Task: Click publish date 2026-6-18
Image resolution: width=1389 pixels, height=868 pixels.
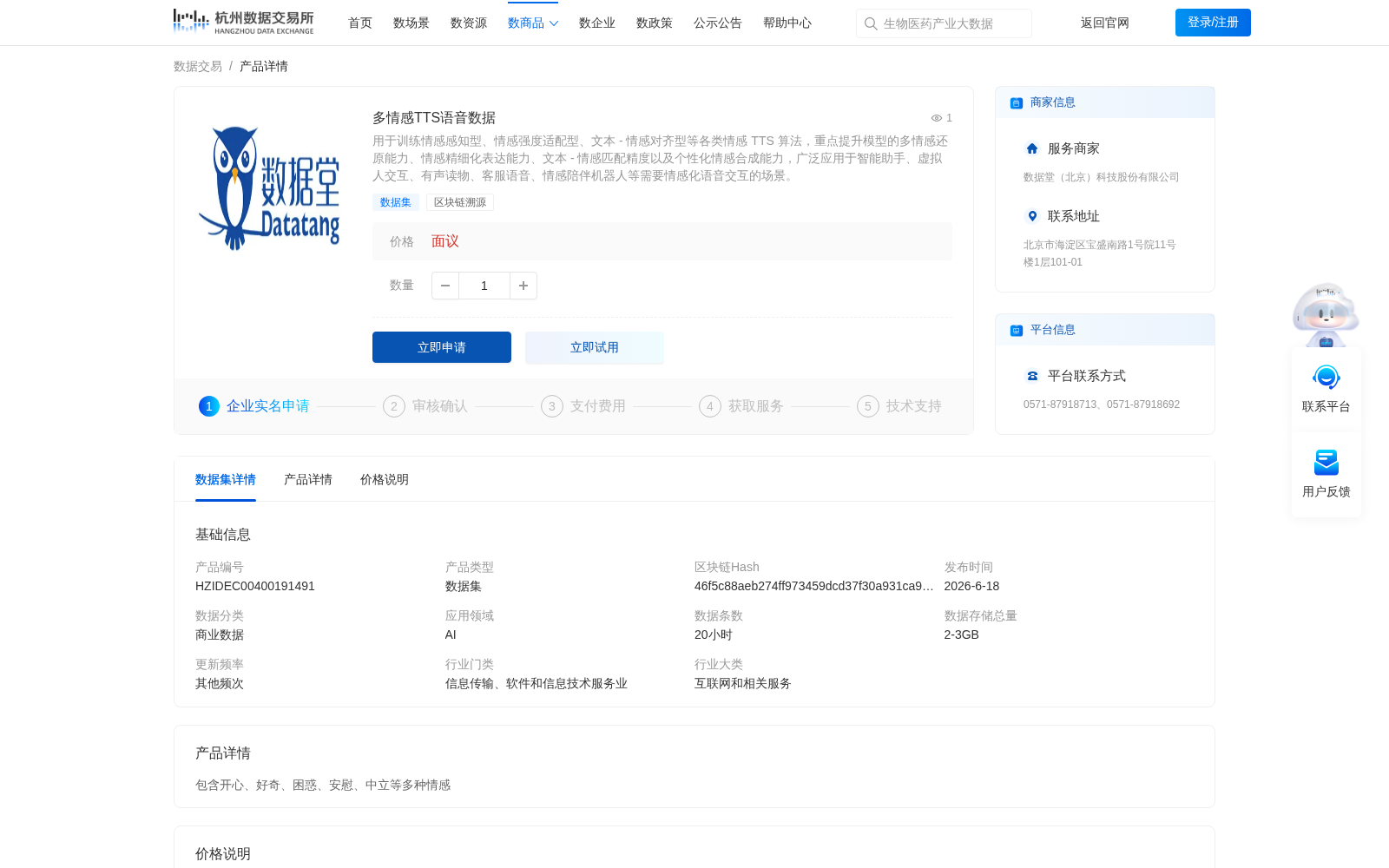Action: click(x=971, y=586)
